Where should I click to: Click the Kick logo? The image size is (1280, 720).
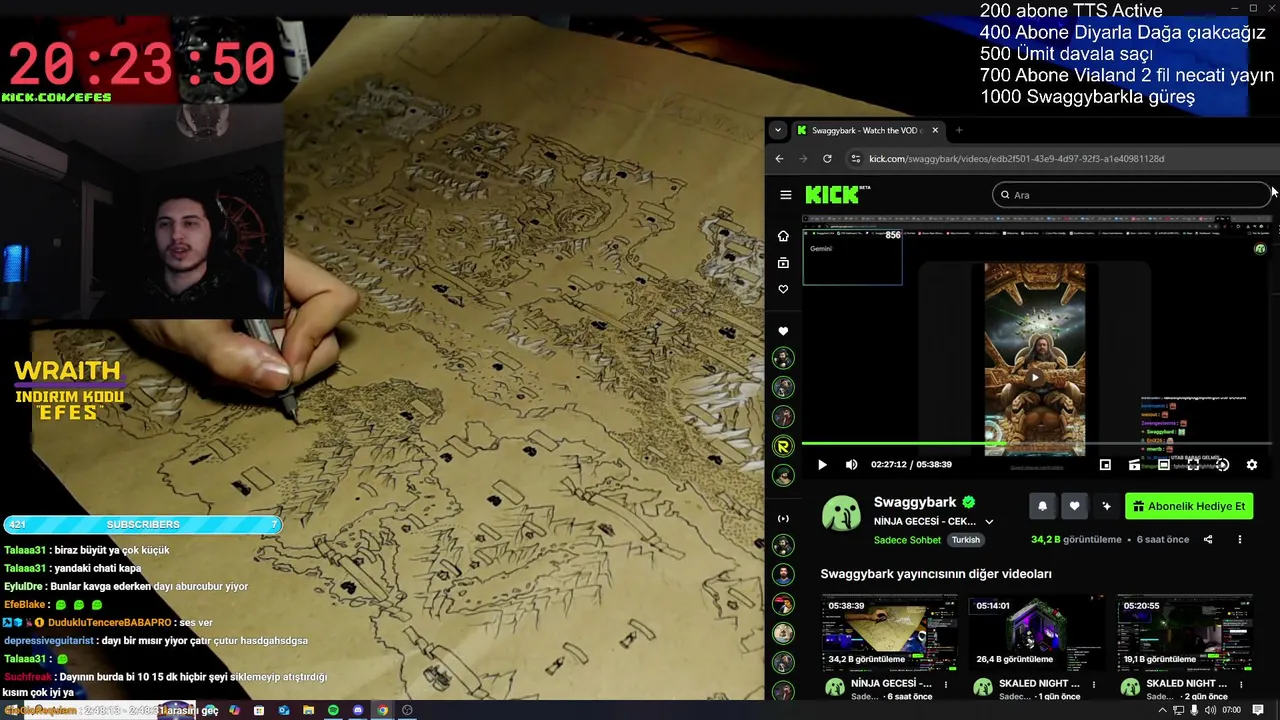(837, 195)
